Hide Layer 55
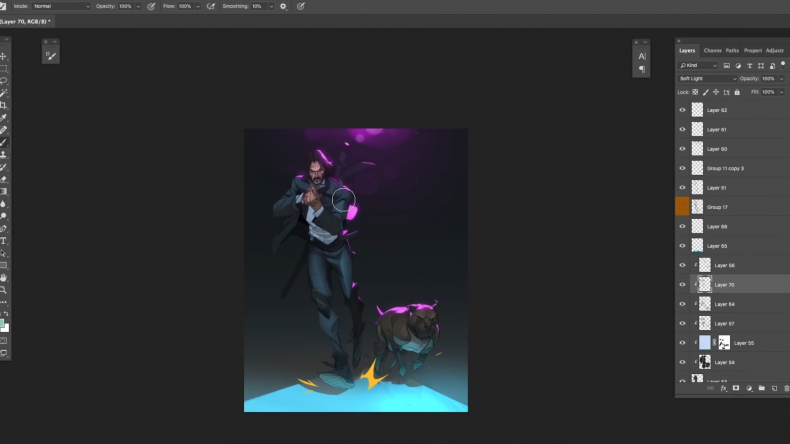The image size is (790, 444). pos(682,343)
